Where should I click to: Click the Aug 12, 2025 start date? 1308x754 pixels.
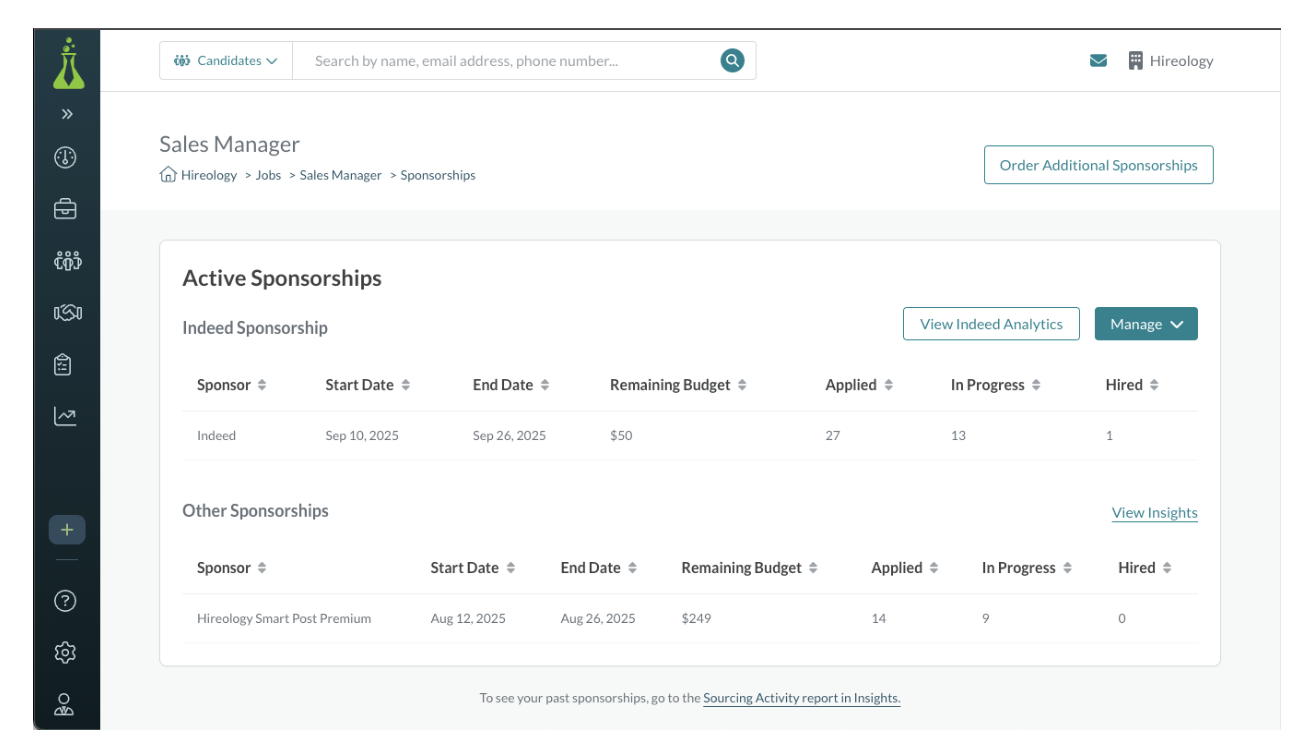pyautogui.click(x=468, y=619)
